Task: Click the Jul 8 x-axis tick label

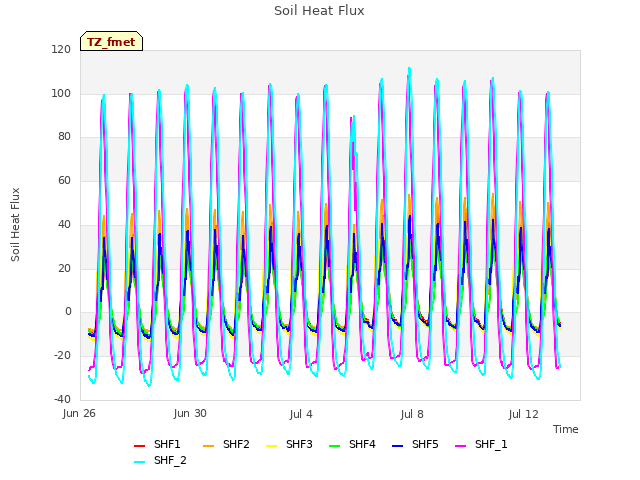Action: [x=412, y=414]
